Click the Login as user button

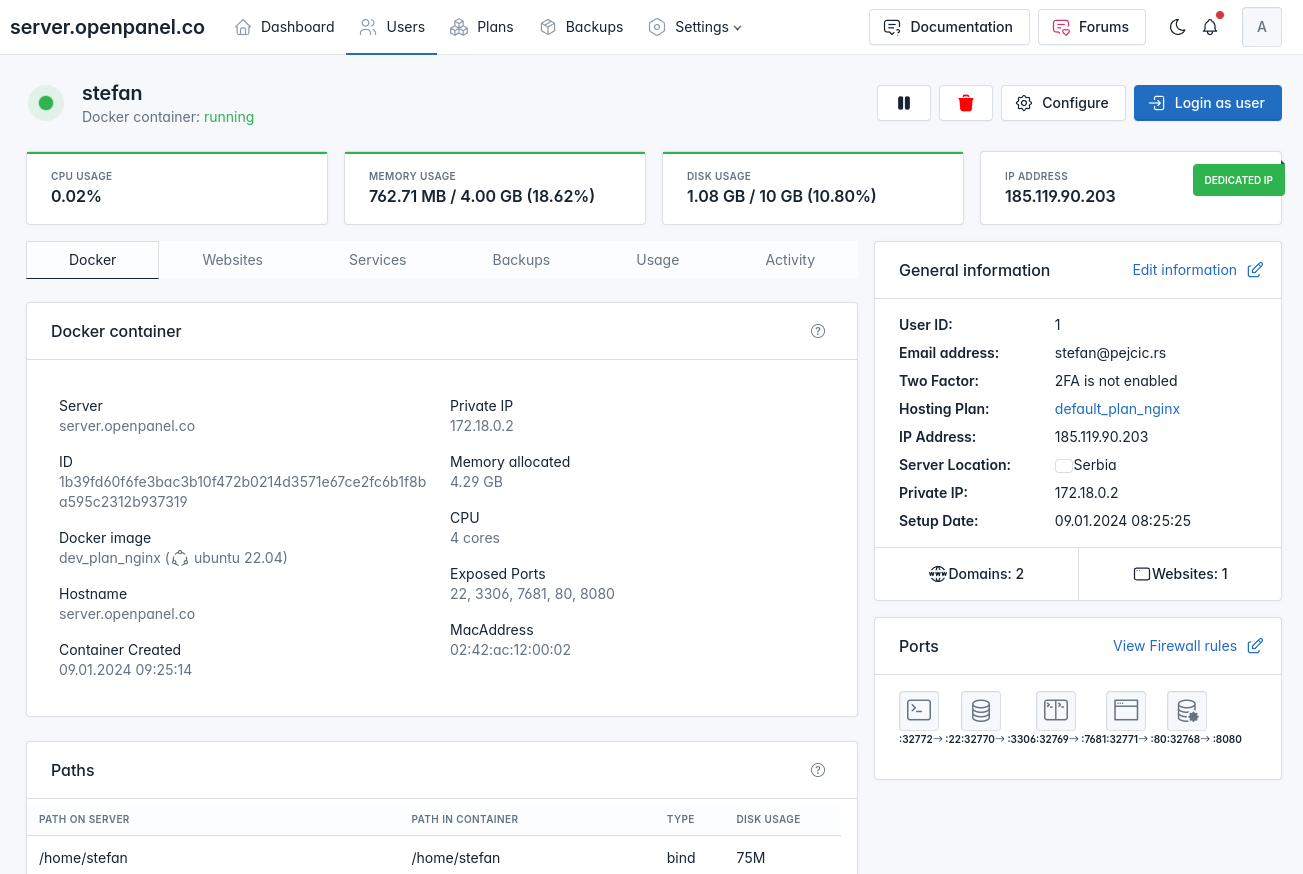pos(1207,103)
